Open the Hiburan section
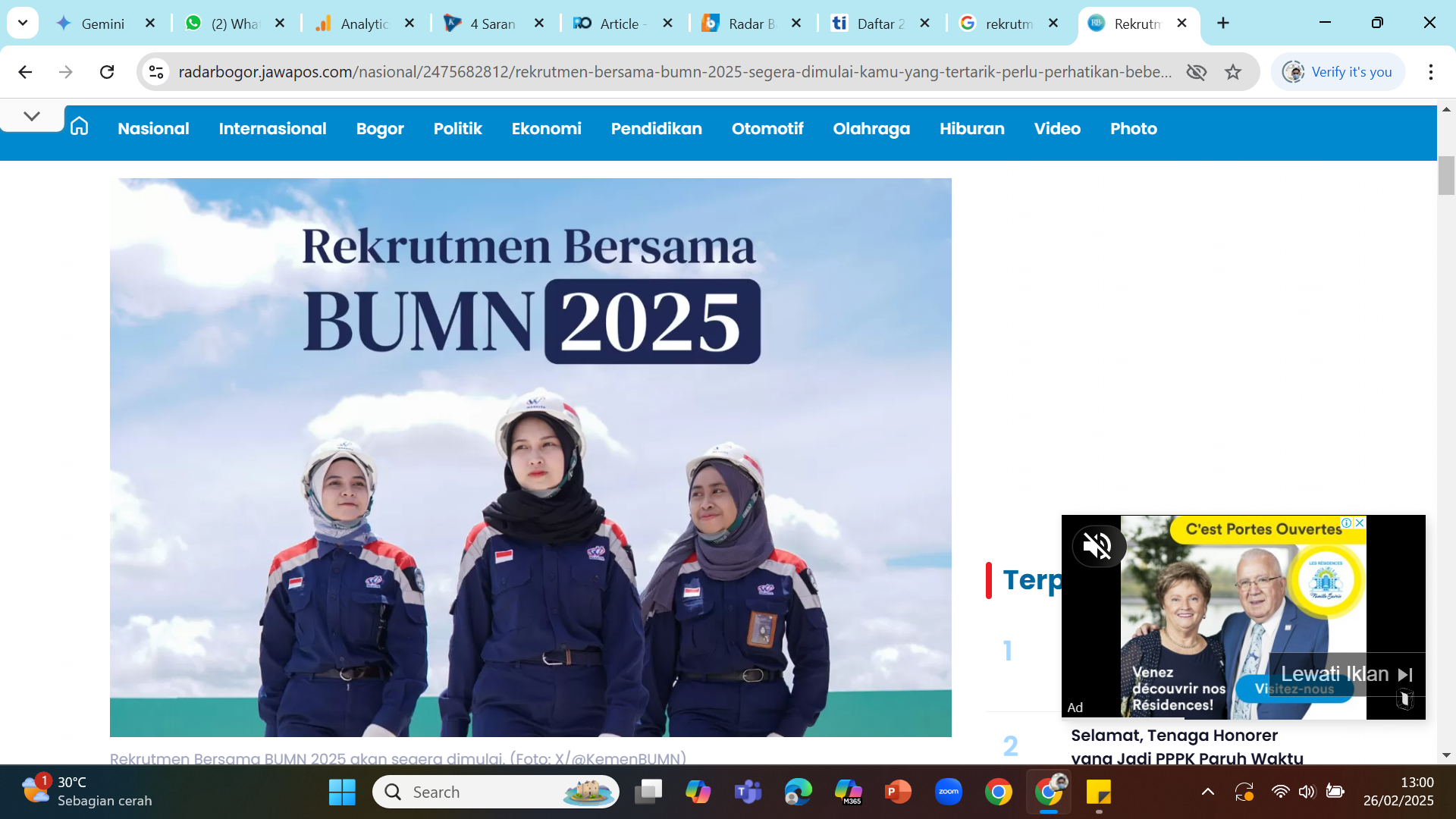Viewport: 1456px width, 819px height. (x=971, y=129)
